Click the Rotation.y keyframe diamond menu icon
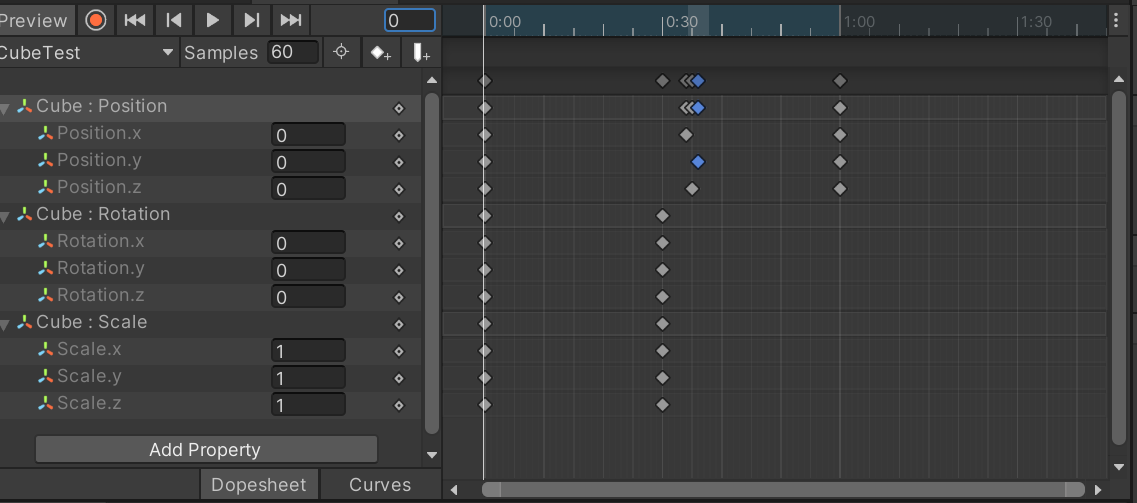The image size is (1137, 503). [x=398, y=270]
